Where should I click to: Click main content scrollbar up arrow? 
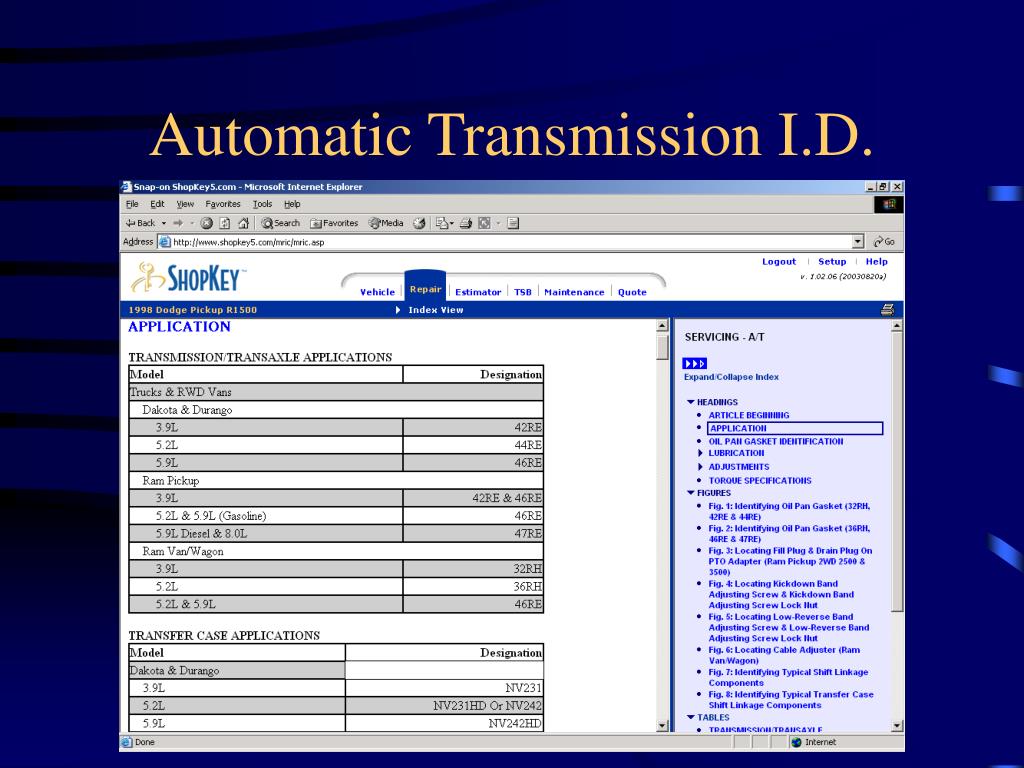pos(662,326)
